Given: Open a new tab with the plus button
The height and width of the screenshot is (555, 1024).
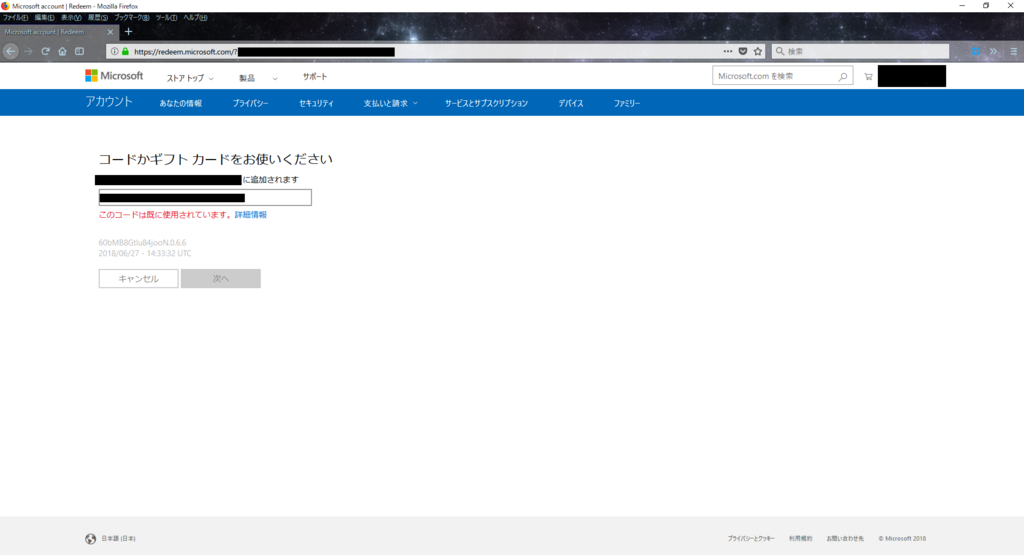Looking at the screenshot, I should 129,31.
